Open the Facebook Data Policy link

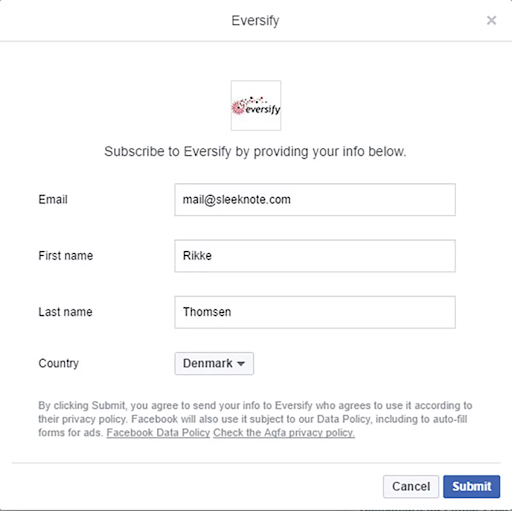tap(158, 433)
